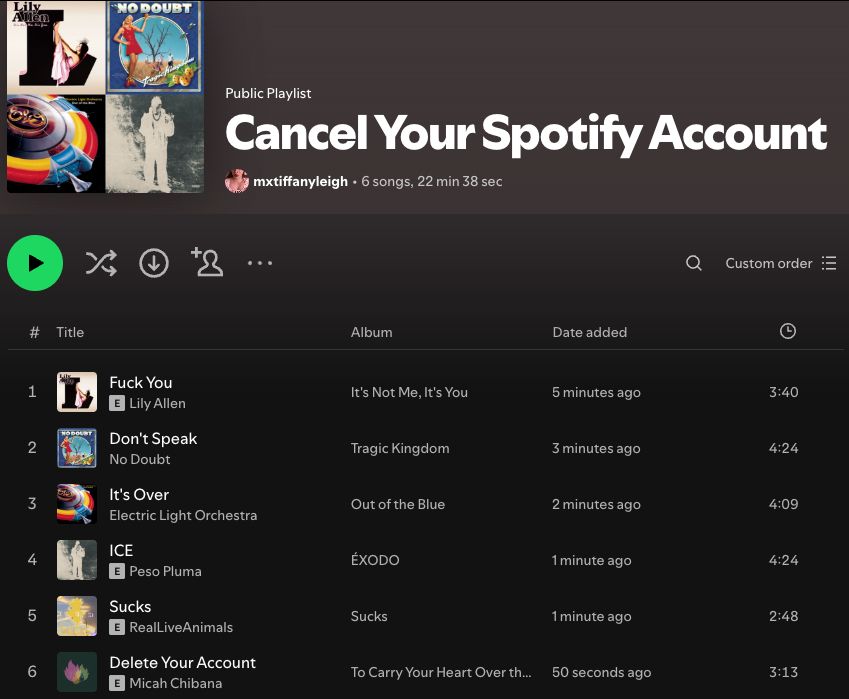Image resolution: width=849 pixels, height=699 pixels.
Task: Open the Custom order sorting dropdown
Action: point(768,262)
